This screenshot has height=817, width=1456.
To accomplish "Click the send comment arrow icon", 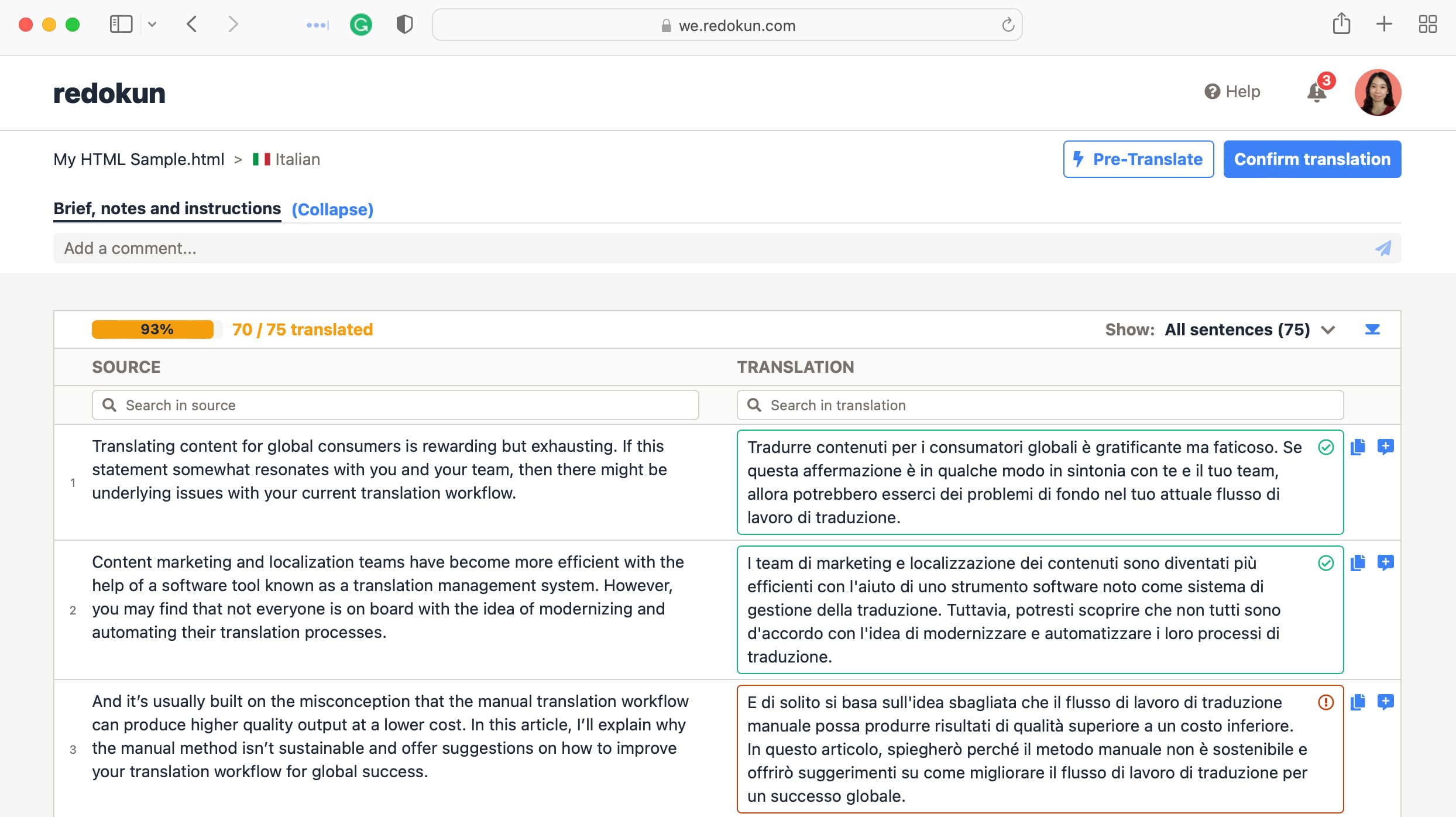I will pos(1384,248).
